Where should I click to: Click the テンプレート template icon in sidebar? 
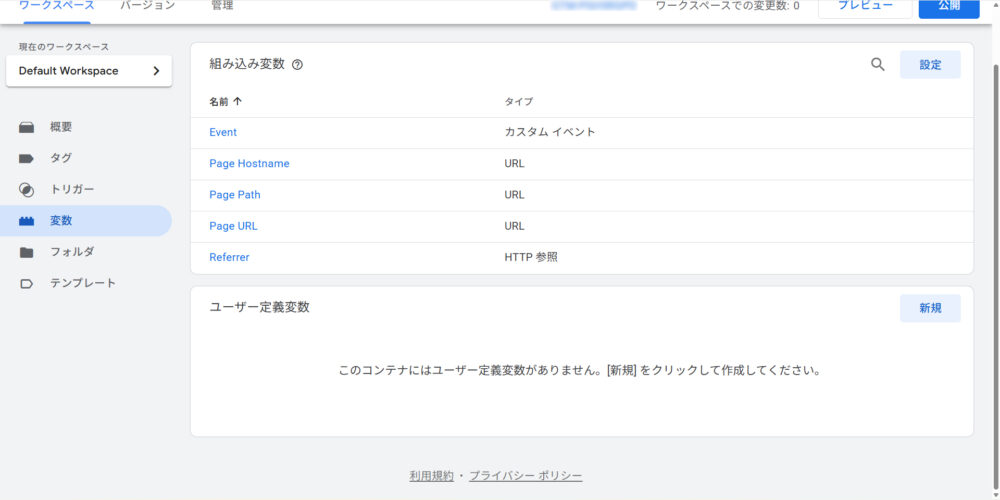27,284
